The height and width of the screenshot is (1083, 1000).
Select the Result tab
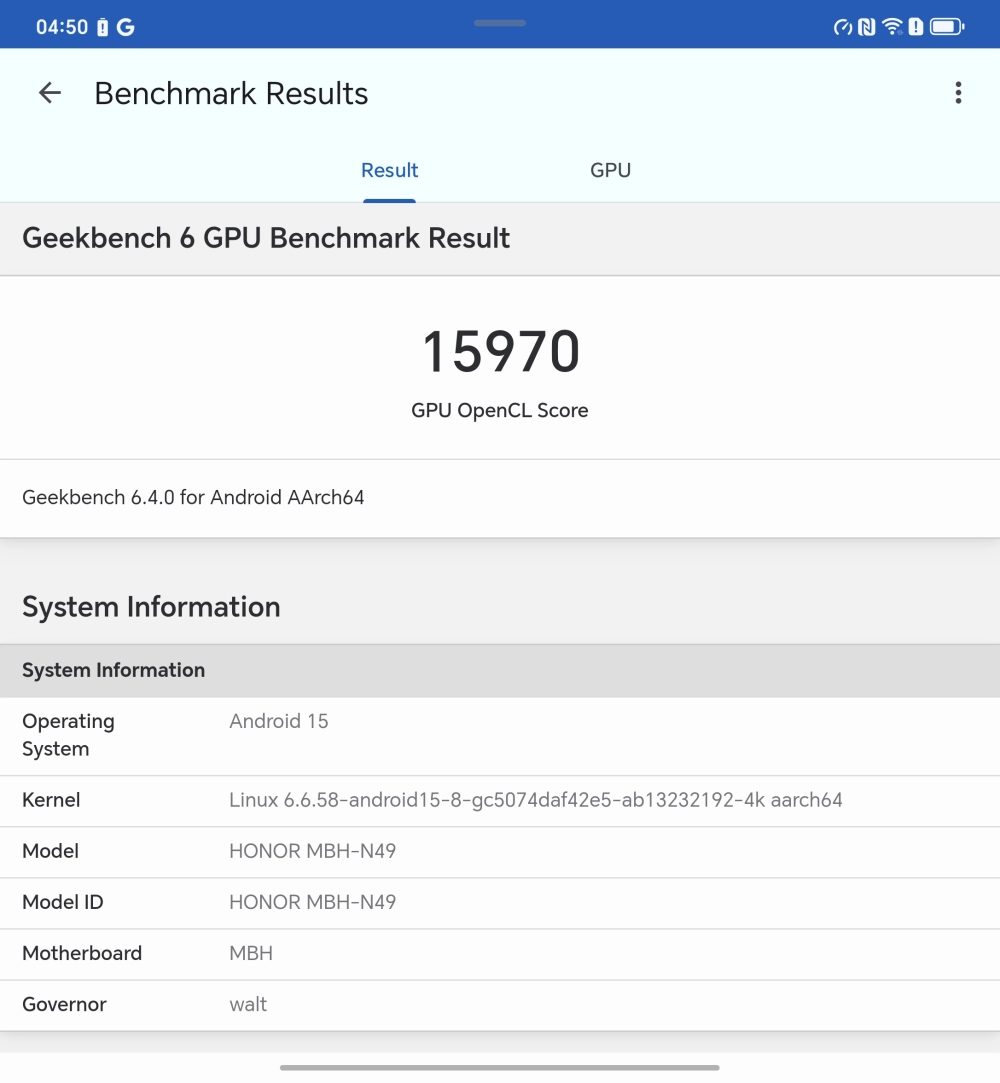[389, 170]
